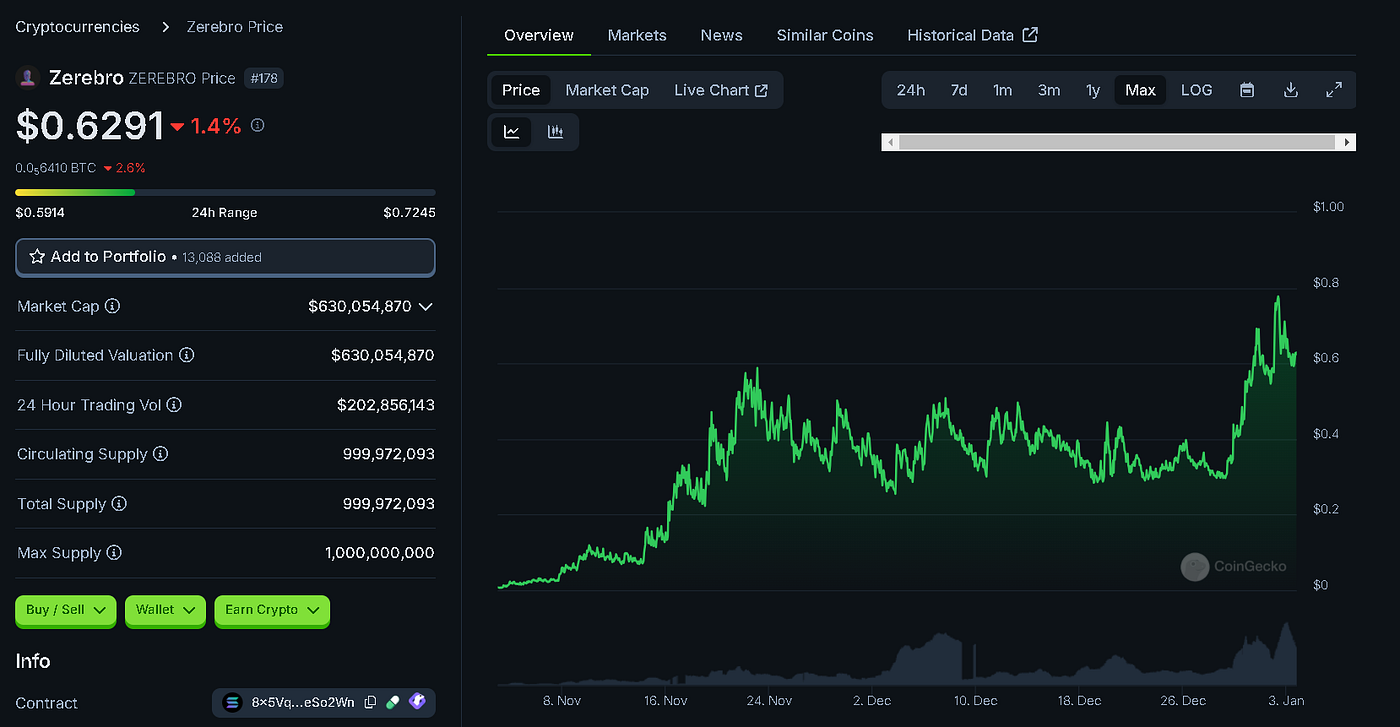Viewport: 1400px width, 727px height.
Task: Switch to line chart view icon
Action: 511,132
